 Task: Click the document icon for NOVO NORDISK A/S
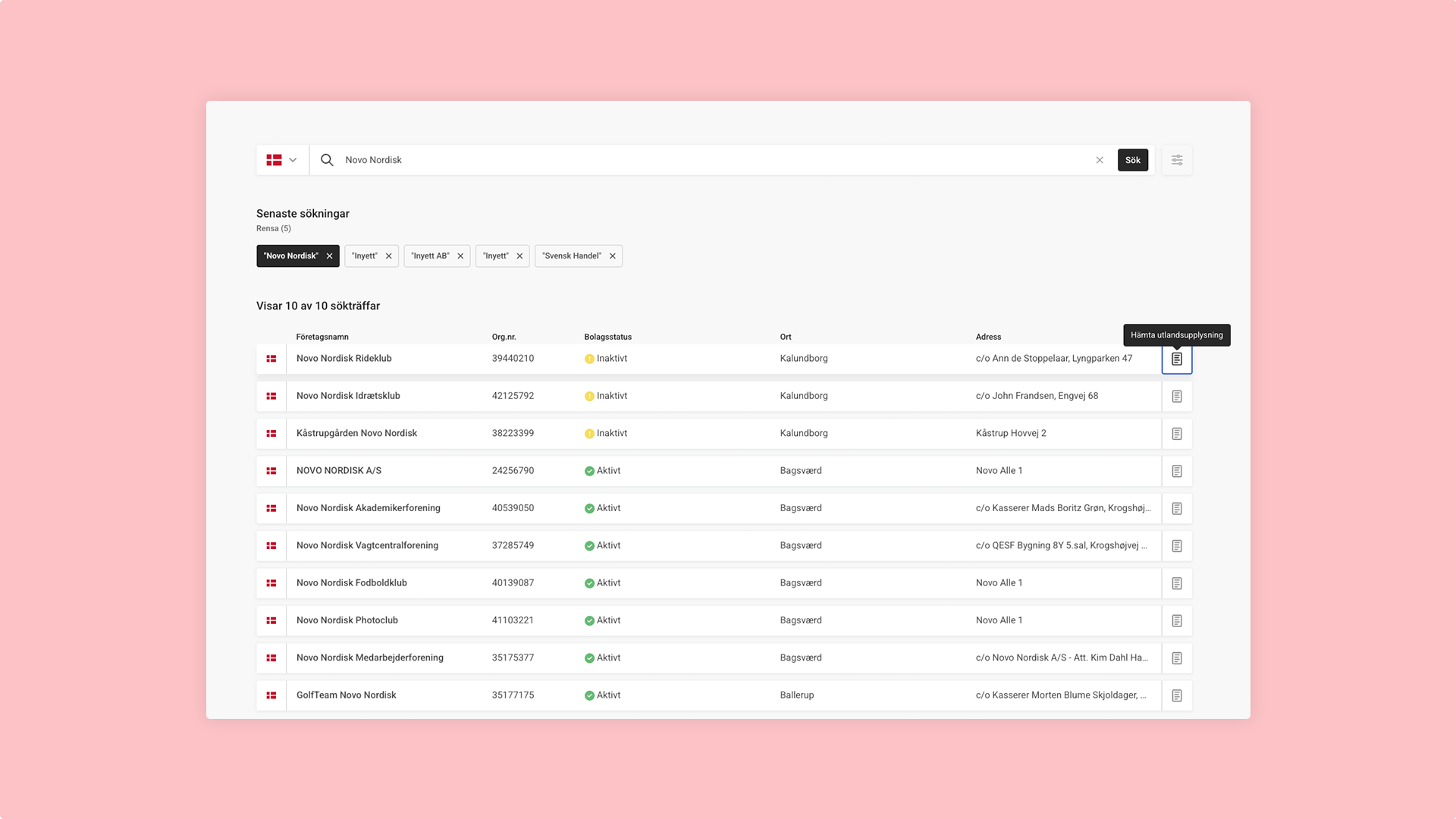(x=1177, y=470)
